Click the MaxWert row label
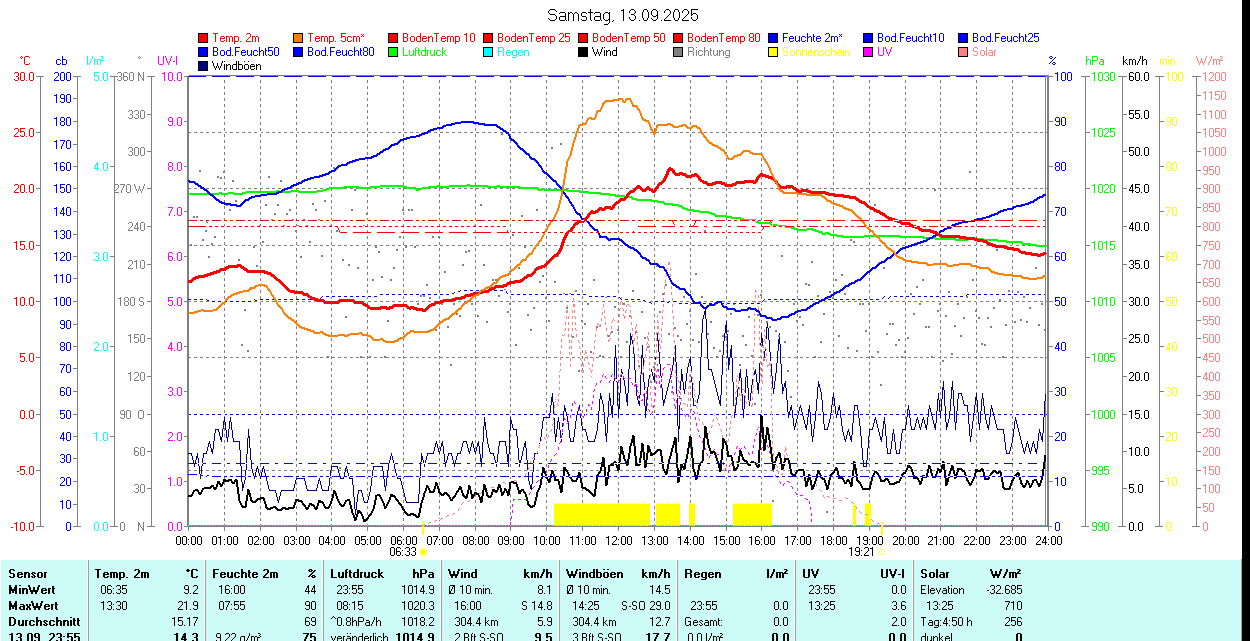This screenshot has height=641, width=1250. (x=35, y=606)
